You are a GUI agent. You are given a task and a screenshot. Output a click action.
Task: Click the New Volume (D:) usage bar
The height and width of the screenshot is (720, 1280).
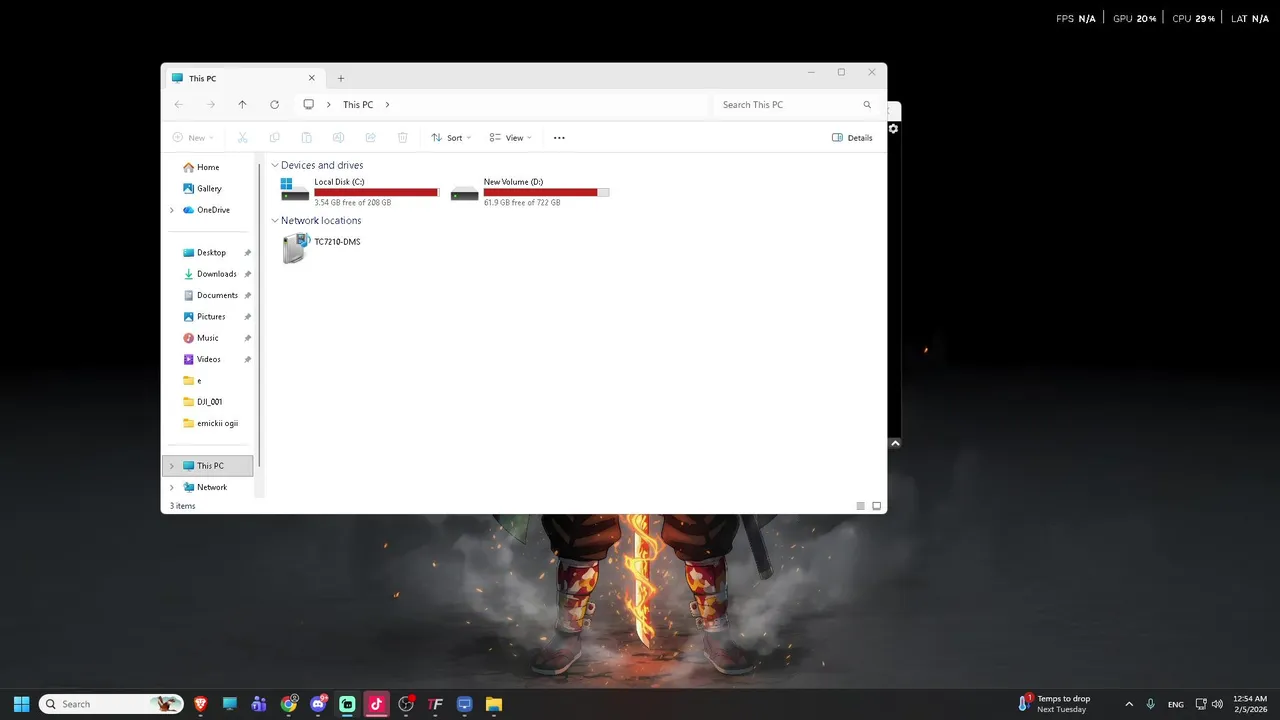tap(546, 192)
